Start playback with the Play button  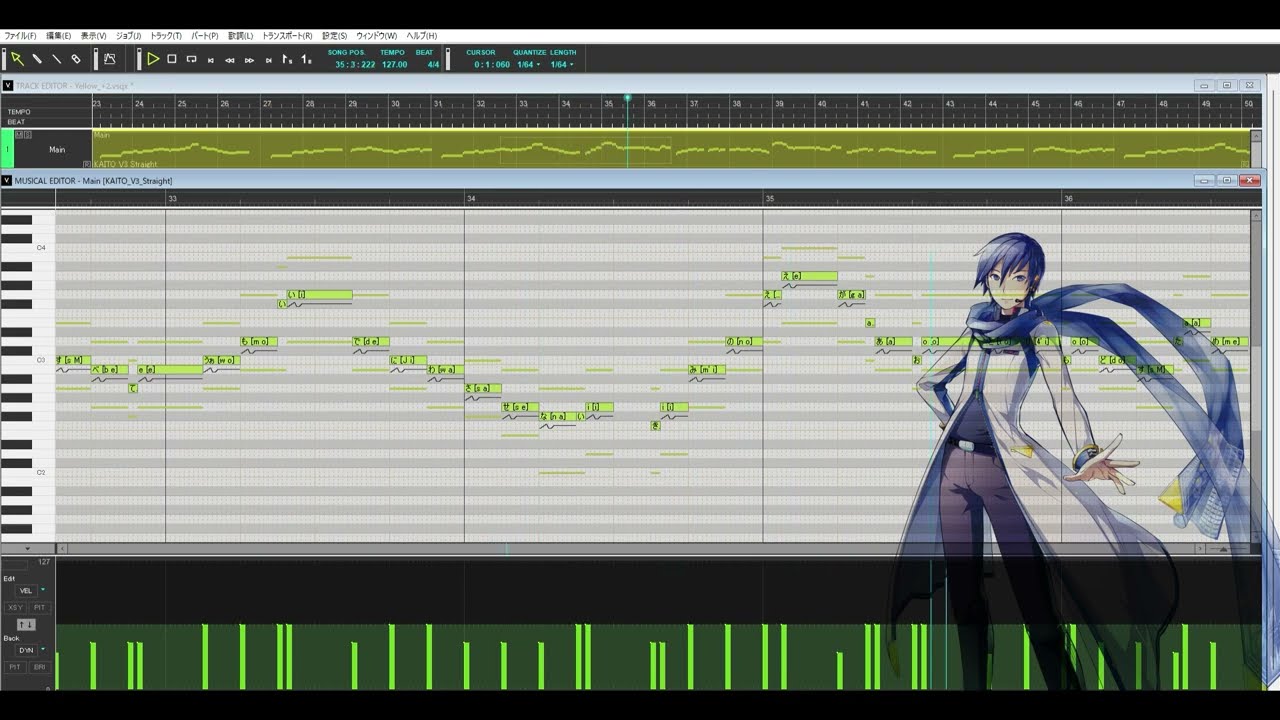153,59
